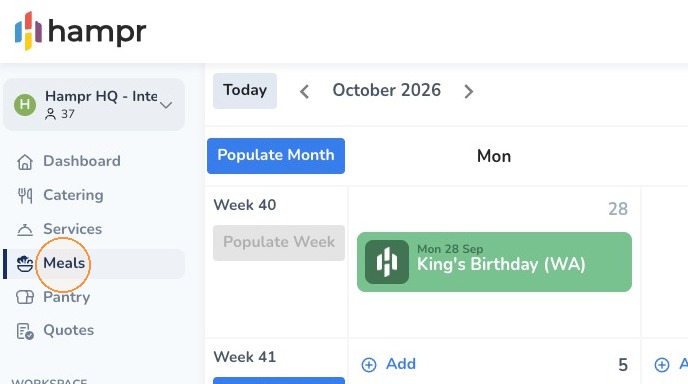Image resolution: width=688 pixels, height=384 pixels.
Task: Select the Catering fork and knife icon
Action: pyautogui.click(x=25, y=195)
